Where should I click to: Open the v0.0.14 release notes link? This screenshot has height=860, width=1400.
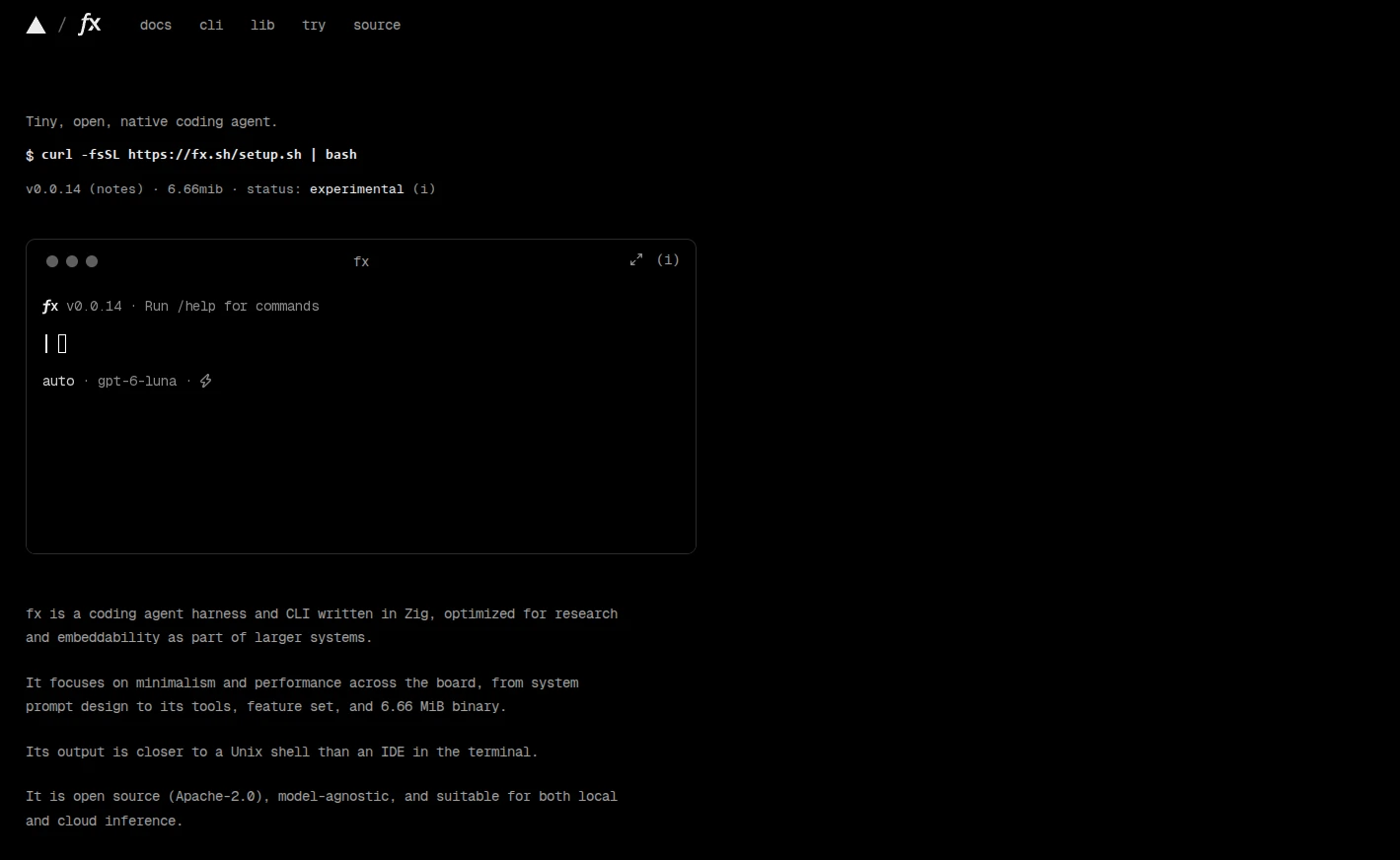click(x=116, y=188)
